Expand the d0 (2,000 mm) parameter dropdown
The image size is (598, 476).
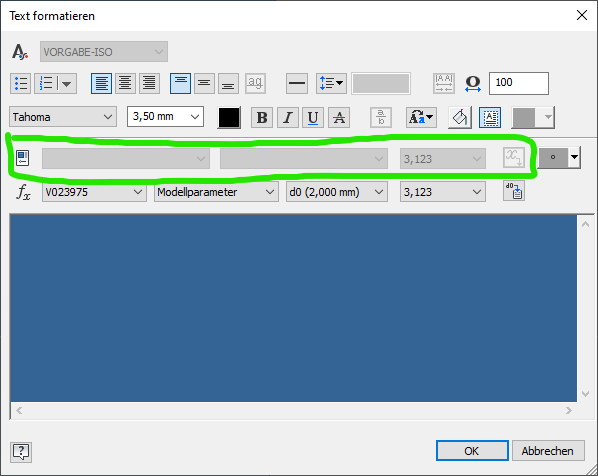pyautogui.click(x=337, y=192)
